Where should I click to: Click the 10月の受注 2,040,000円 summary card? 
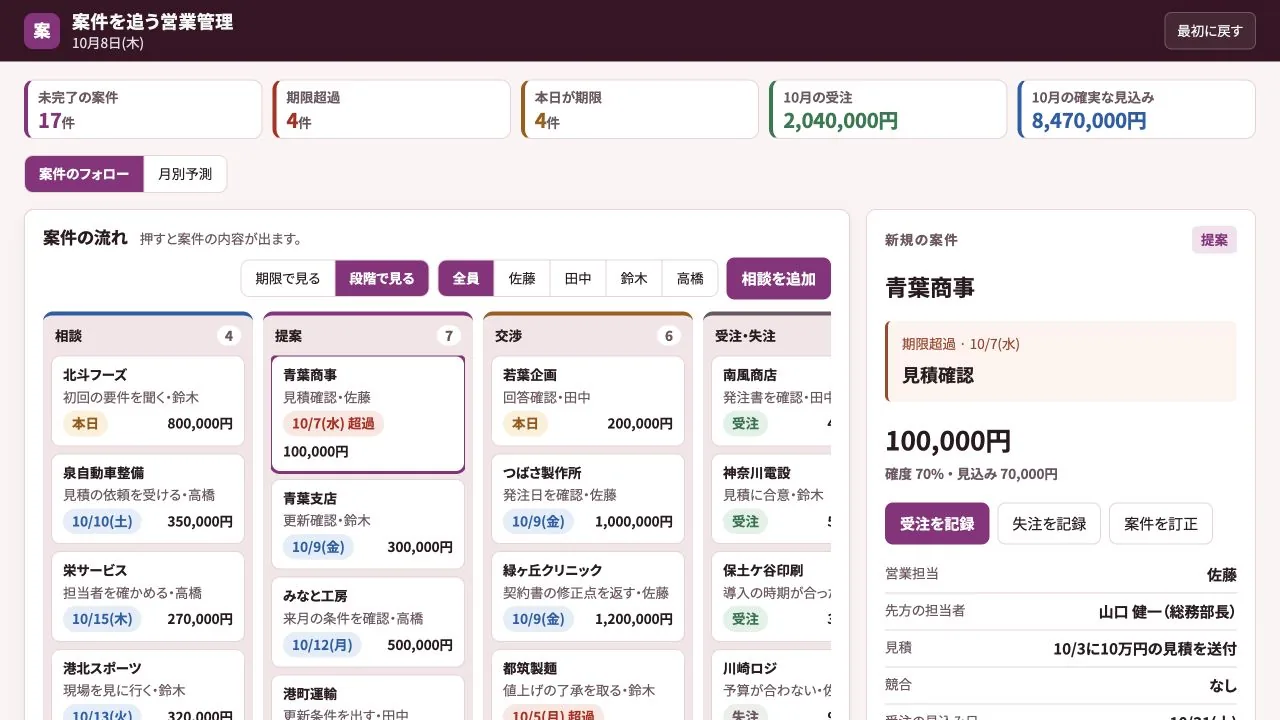[x=888, y=109]
